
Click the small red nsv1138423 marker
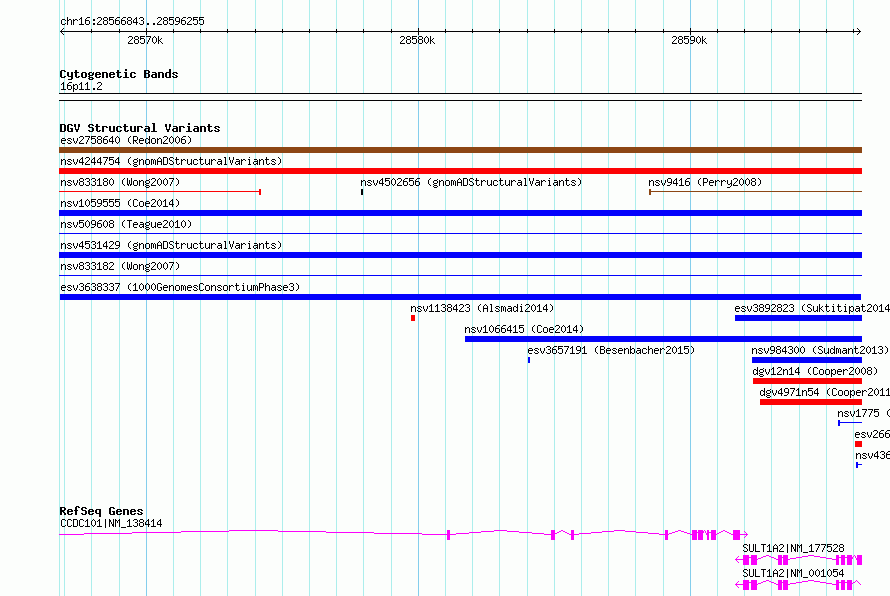click(413, 318)
